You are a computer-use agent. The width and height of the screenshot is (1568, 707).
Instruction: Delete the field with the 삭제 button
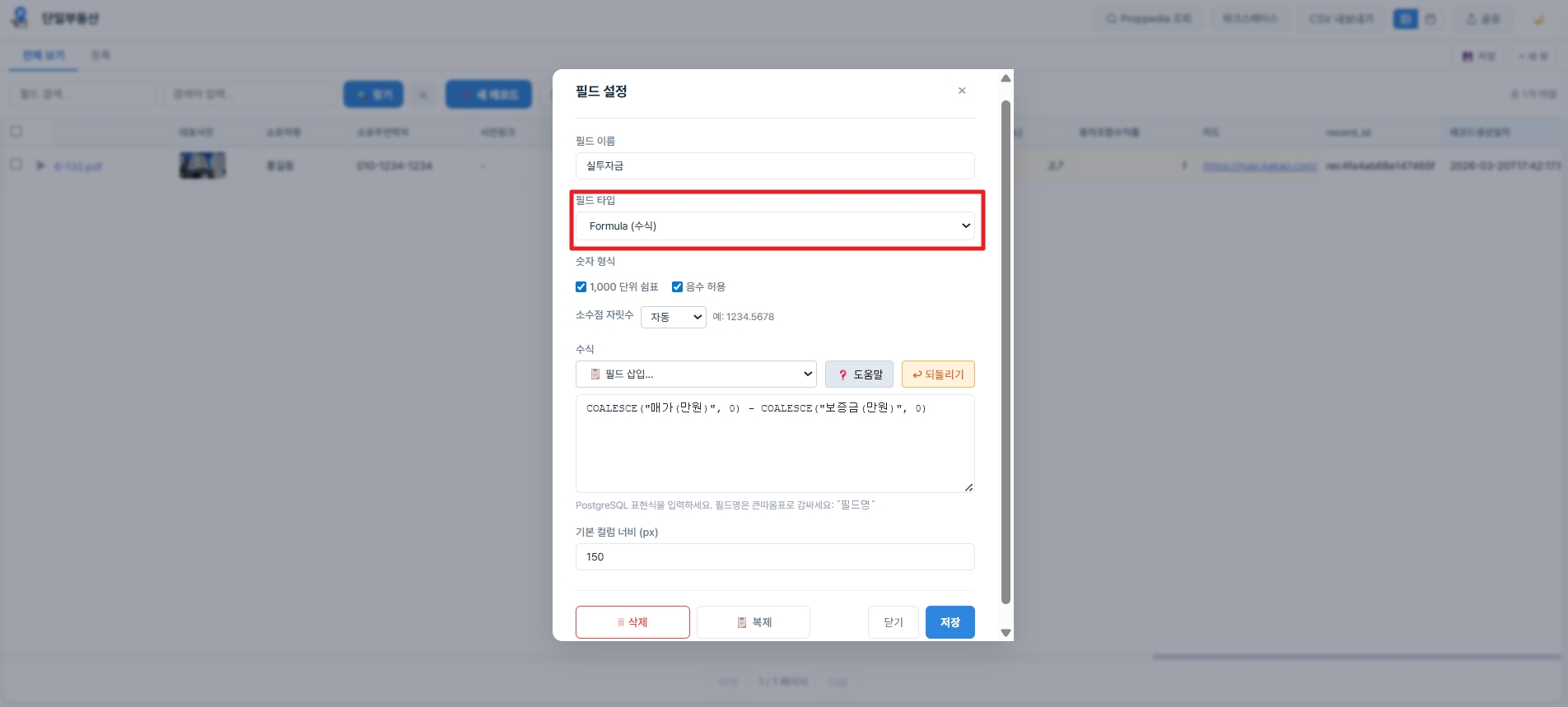coord(632,622)
